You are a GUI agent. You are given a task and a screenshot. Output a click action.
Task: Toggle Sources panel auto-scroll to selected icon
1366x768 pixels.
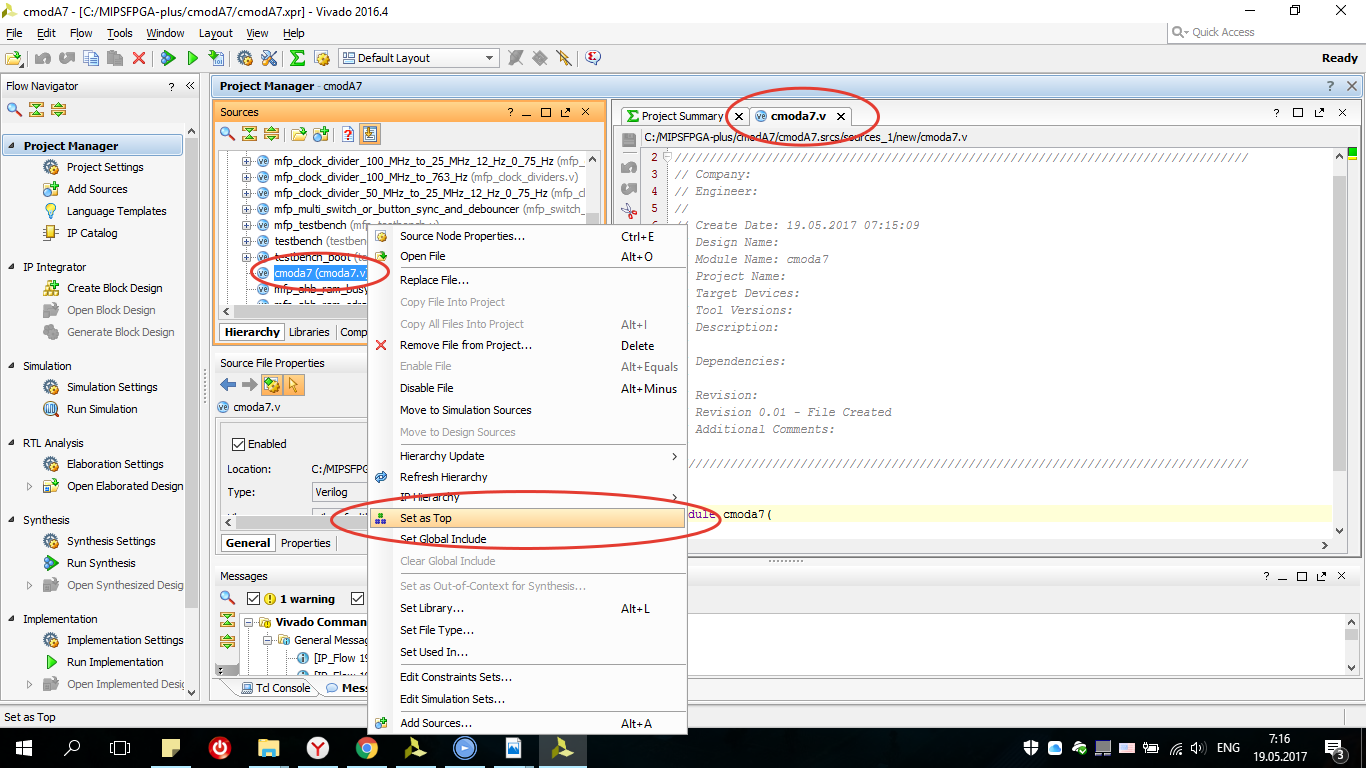370,134
